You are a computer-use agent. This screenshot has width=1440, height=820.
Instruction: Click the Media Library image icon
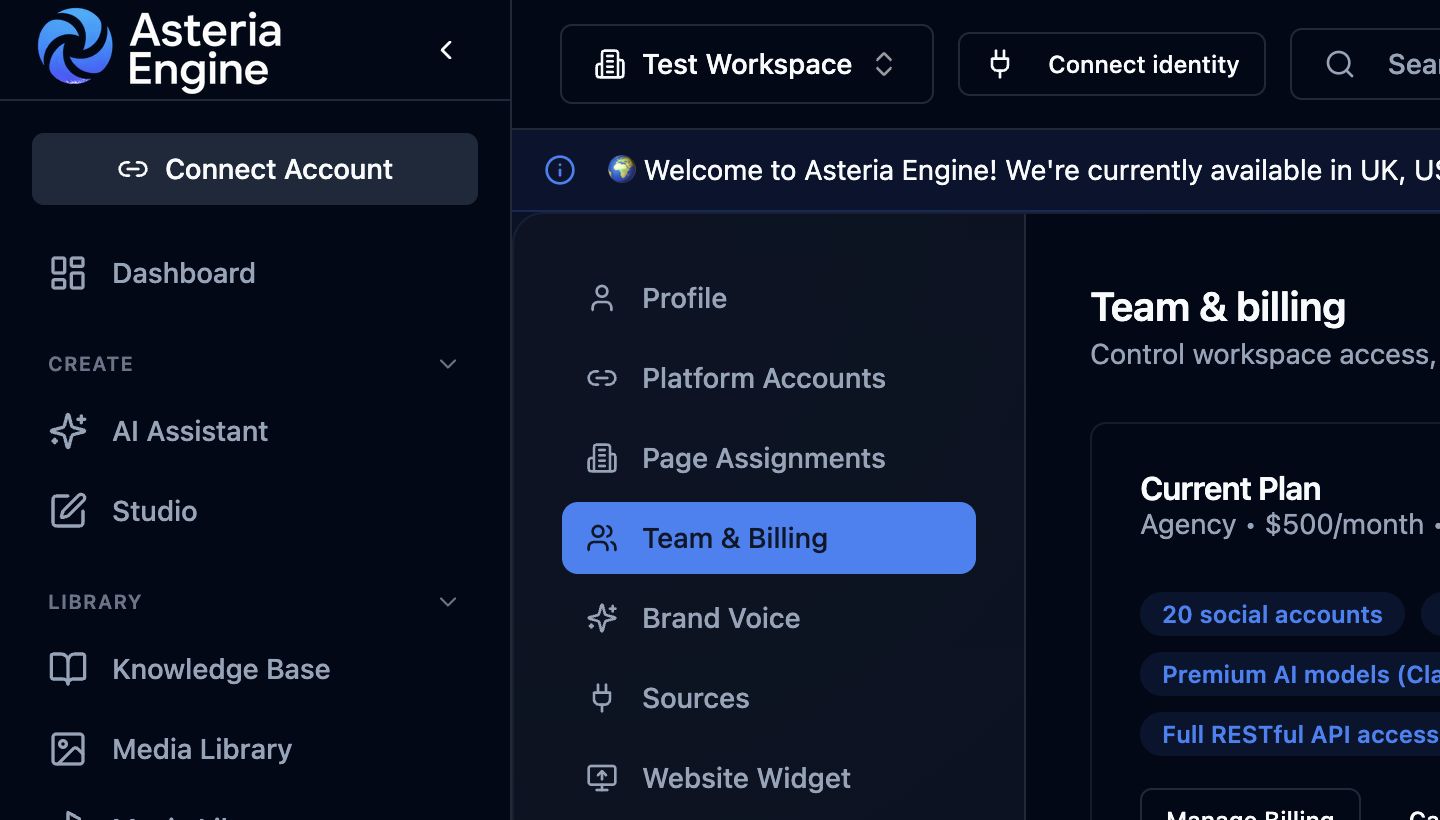coord(68,749)
